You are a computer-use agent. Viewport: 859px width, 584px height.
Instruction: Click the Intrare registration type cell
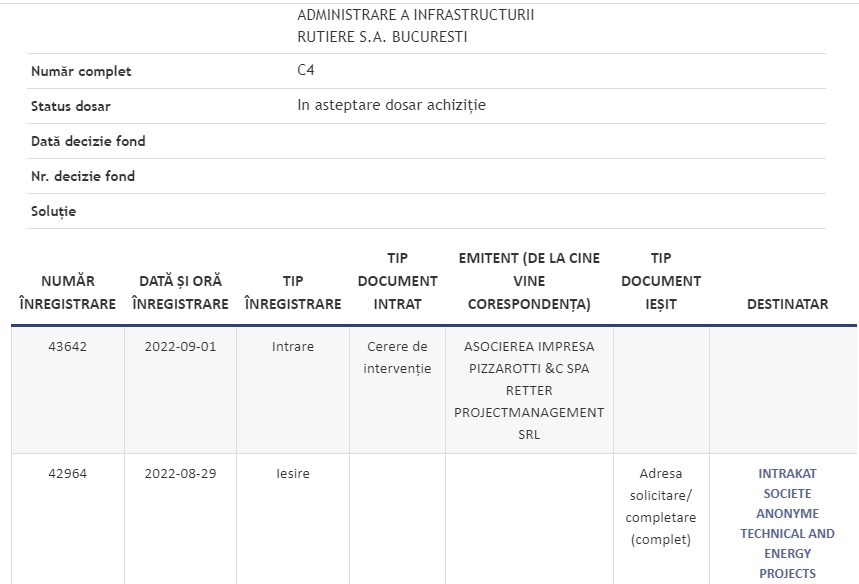293,347
